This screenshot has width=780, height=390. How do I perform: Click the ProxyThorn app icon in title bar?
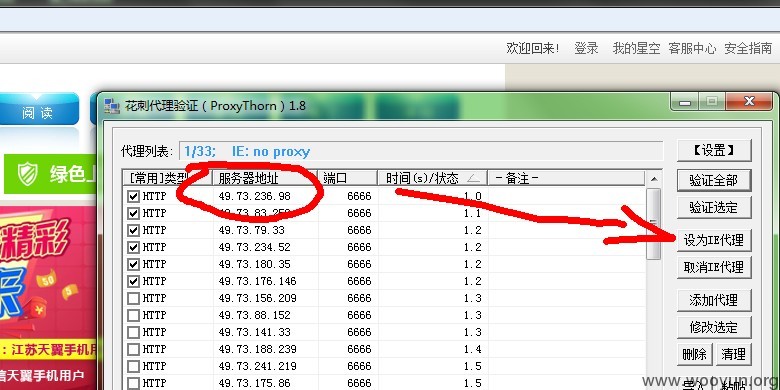[112, 106]
